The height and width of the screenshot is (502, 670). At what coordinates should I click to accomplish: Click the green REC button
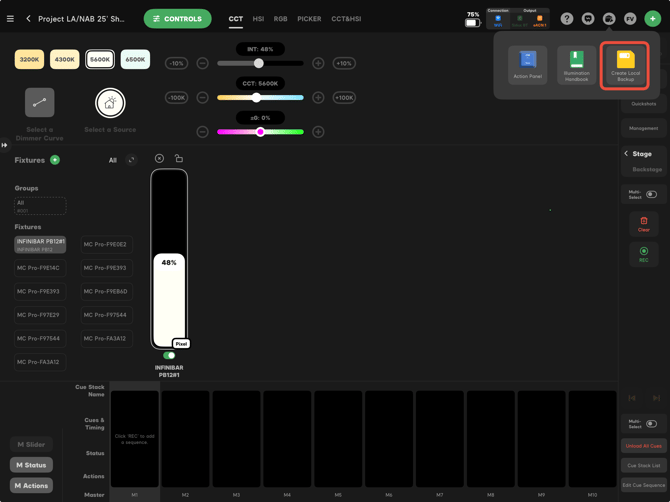coord(644,254)
